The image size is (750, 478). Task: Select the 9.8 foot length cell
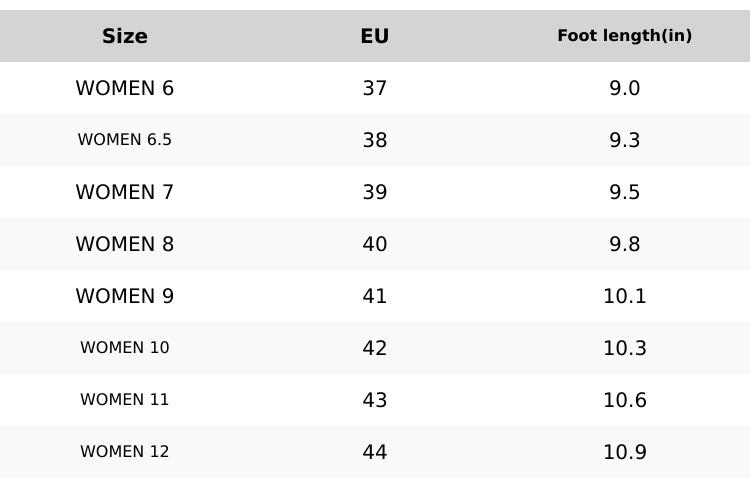click(624, 244)
